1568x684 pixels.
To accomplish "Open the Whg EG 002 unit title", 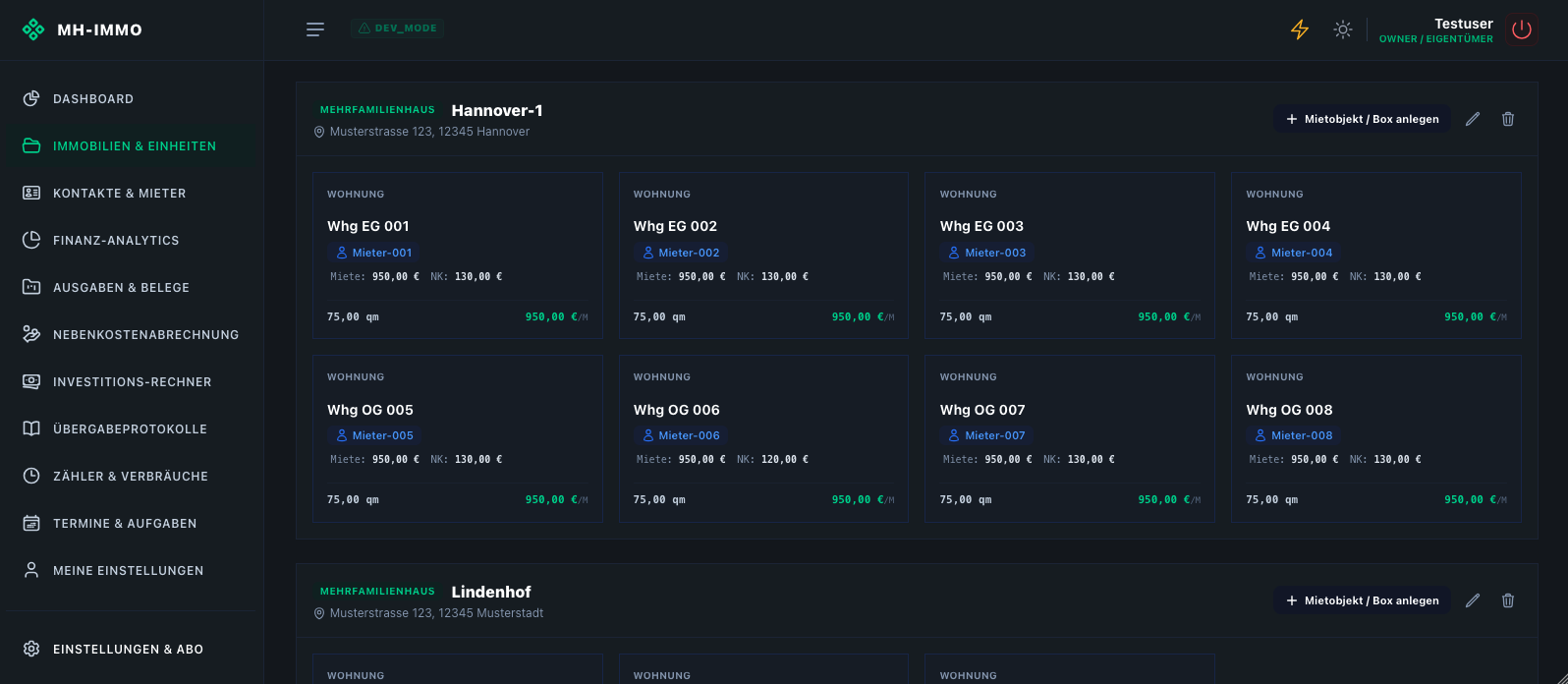I will (x=675, y=226).
